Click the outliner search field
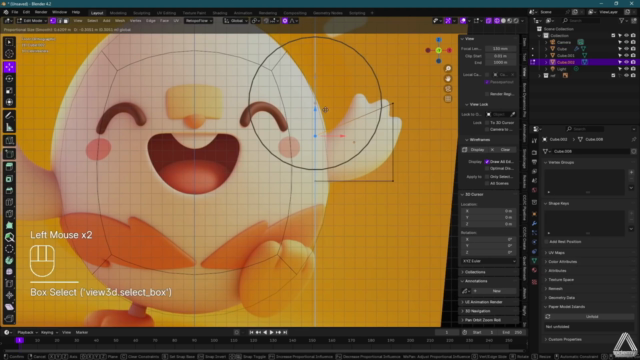Screen dimensions: 640x360 point(581,20)
